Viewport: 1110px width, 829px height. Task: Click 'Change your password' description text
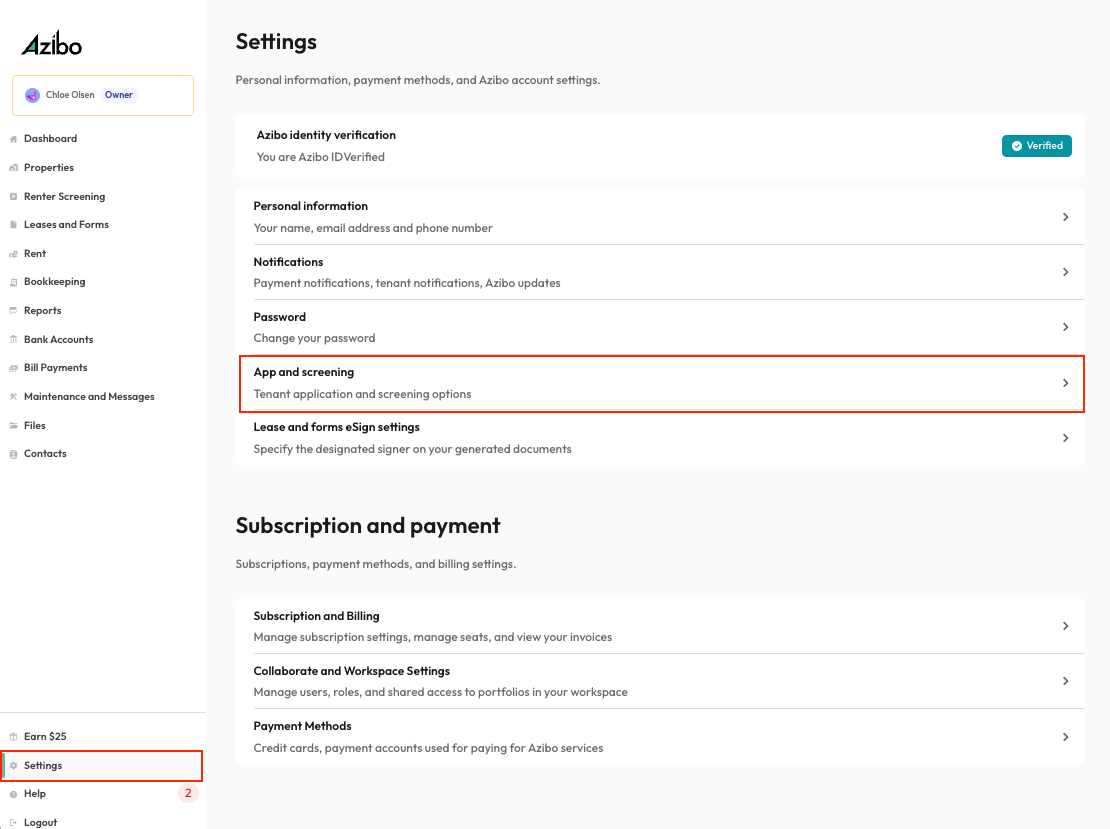314,338
